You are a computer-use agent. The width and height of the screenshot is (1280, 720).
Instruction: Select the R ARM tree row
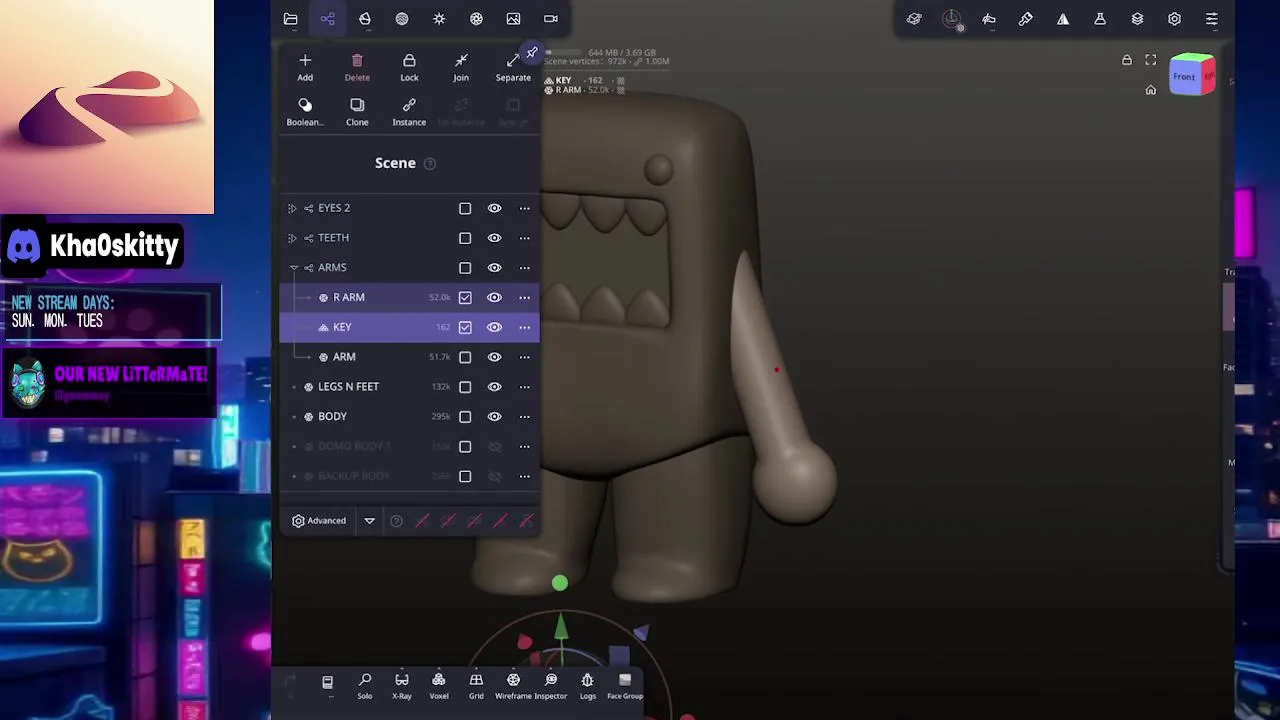click(409, 297)
